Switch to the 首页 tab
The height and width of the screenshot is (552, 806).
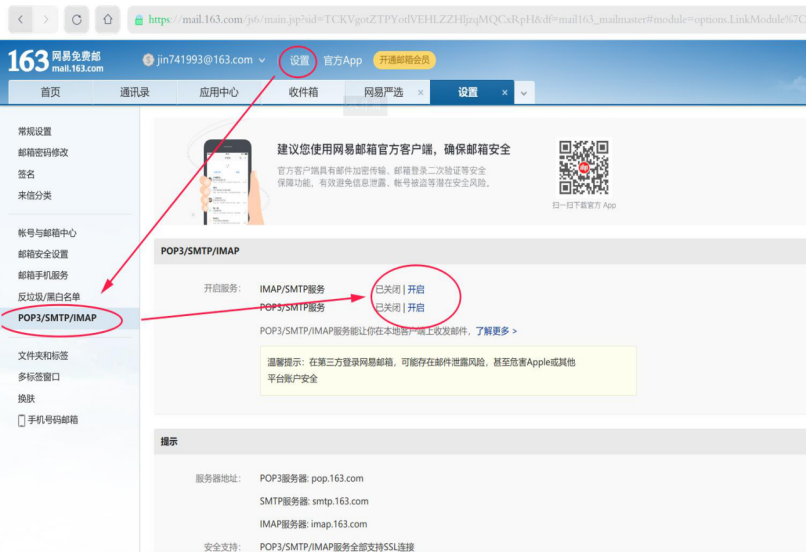(x=50, y=92)
